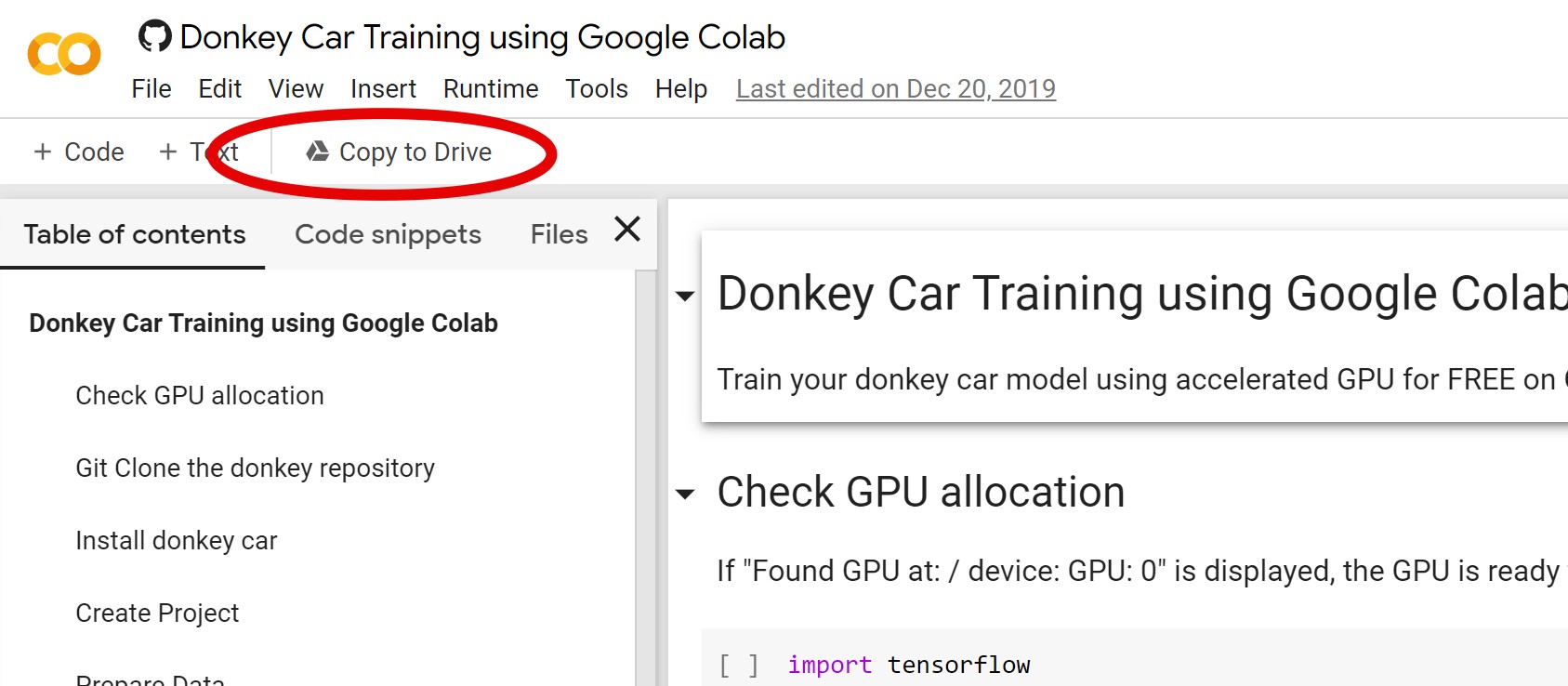Go to Install donkey car section
This screenshot has height=686, width=1568.
pyautogui.click(x=177, y=540)
